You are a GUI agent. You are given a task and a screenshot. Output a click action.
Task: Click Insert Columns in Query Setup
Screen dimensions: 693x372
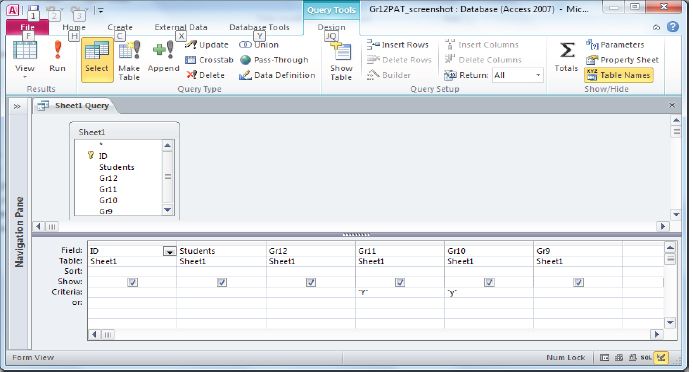(482, 45)
